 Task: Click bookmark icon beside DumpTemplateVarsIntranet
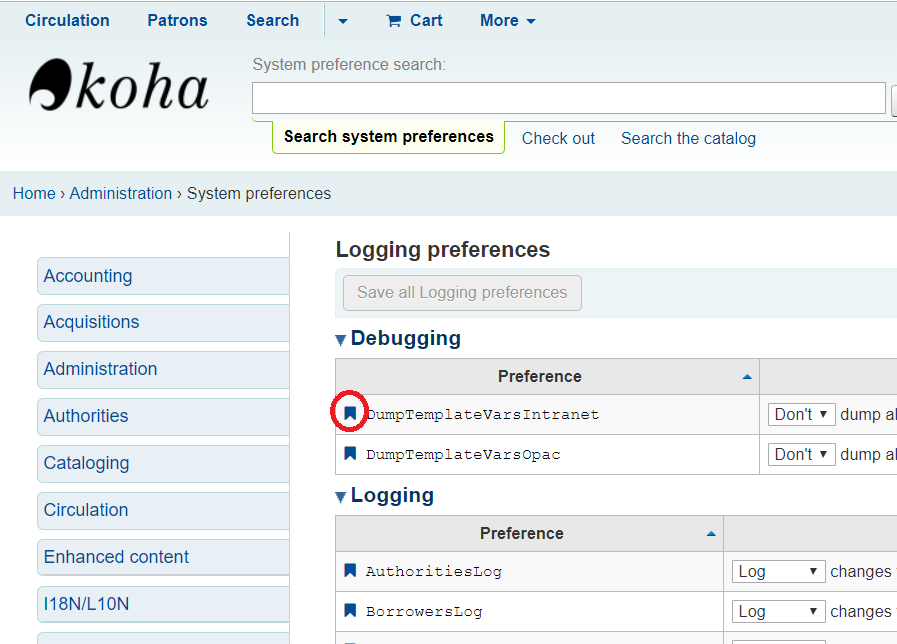(350, 413)
